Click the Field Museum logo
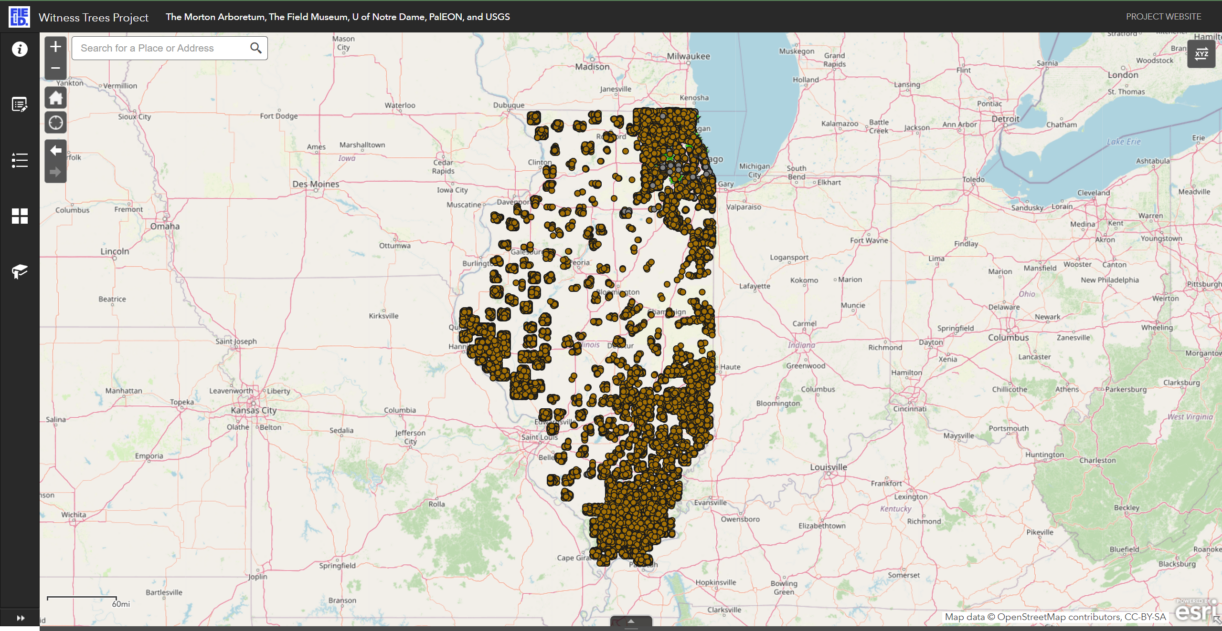The height and width of the screenshot is (631, 1222). [x=19, y=16]
